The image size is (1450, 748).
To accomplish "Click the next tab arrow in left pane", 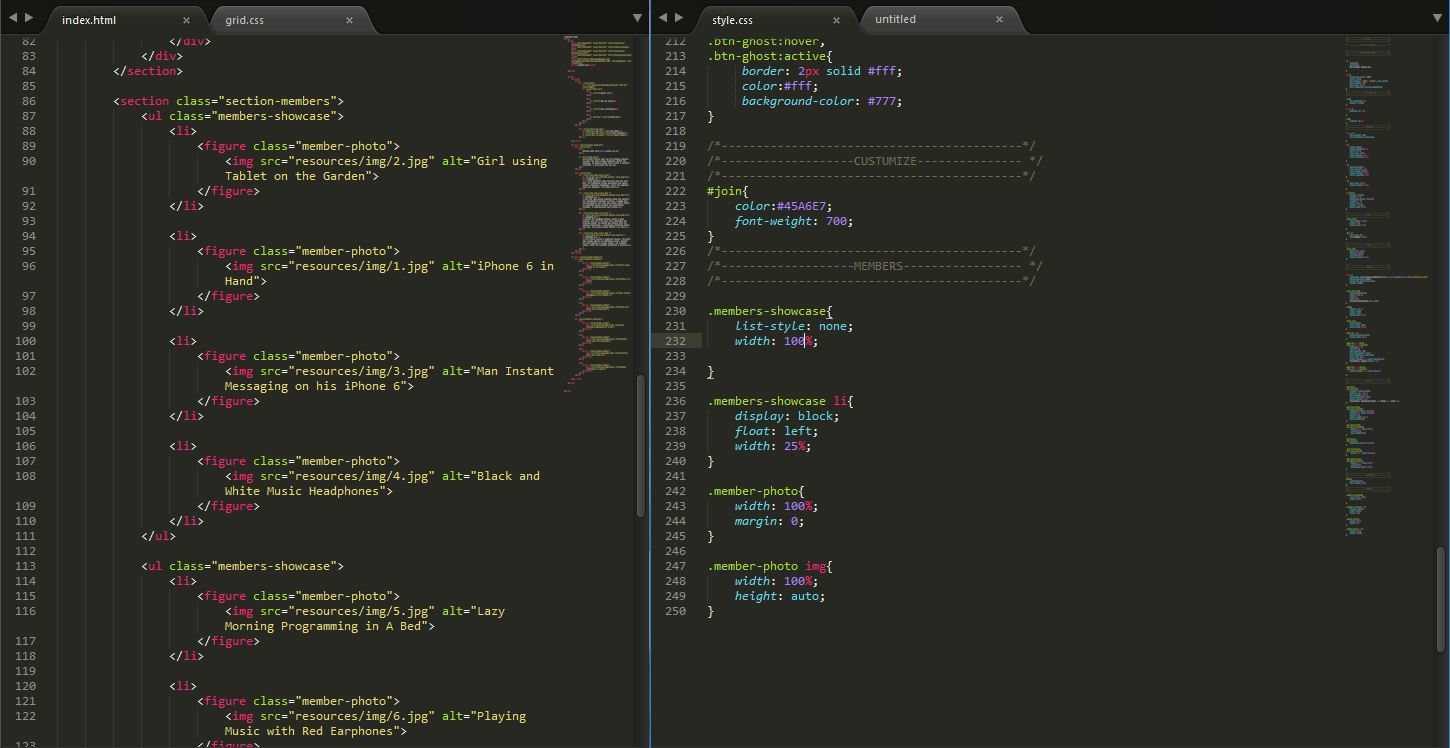I will [x=29, y=18].
